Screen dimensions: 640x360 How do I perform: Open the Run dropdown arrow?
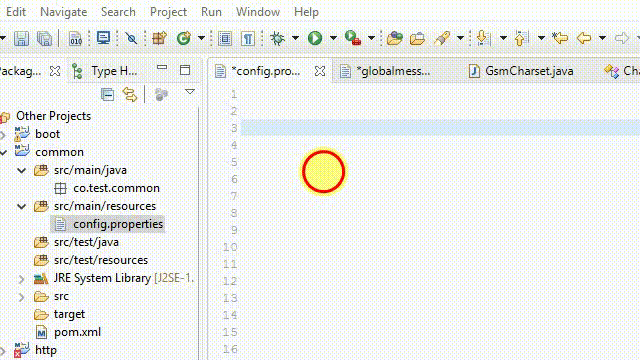(x=333, y=38)
